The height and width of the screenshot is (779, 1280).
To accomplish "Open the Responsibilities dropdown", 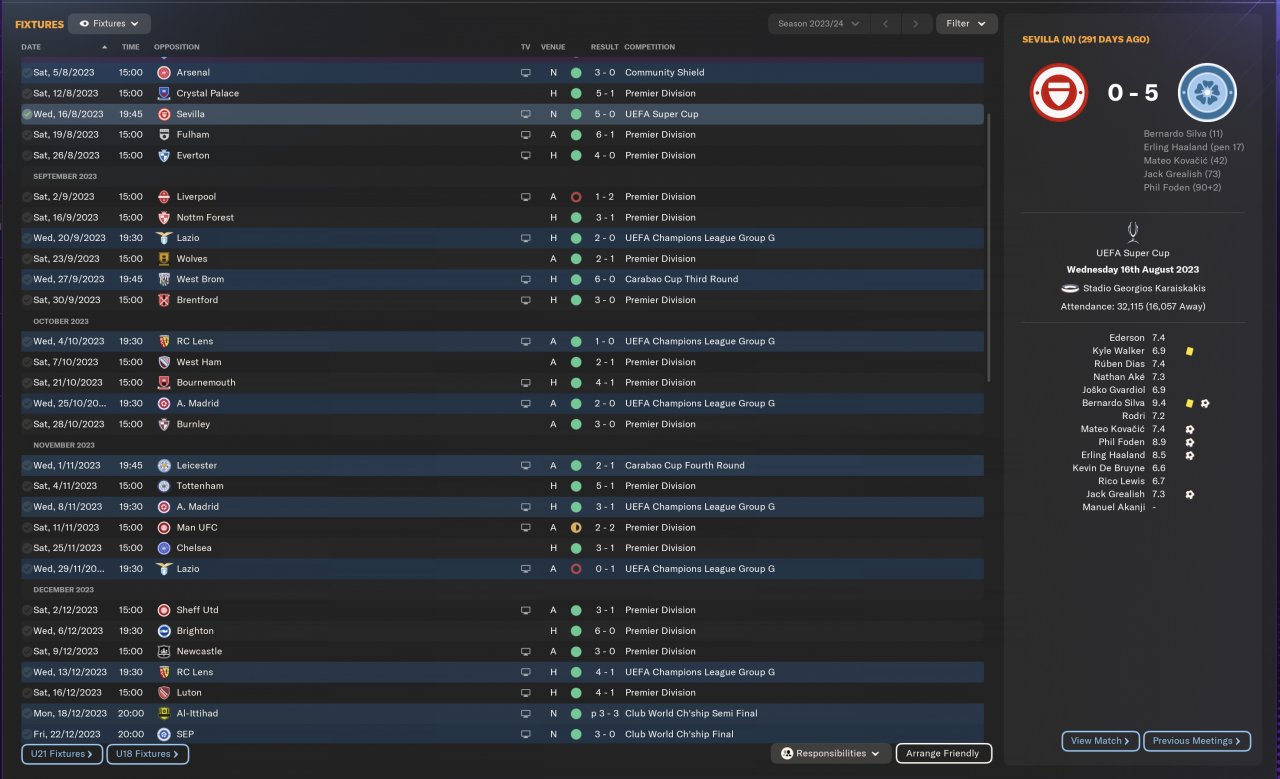I will pos(831,753).
